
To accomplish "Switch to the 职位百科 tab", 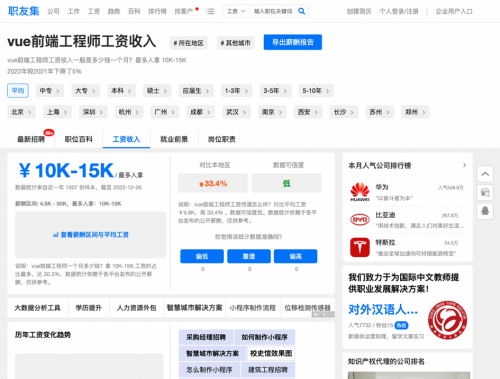I will [79, 139].
